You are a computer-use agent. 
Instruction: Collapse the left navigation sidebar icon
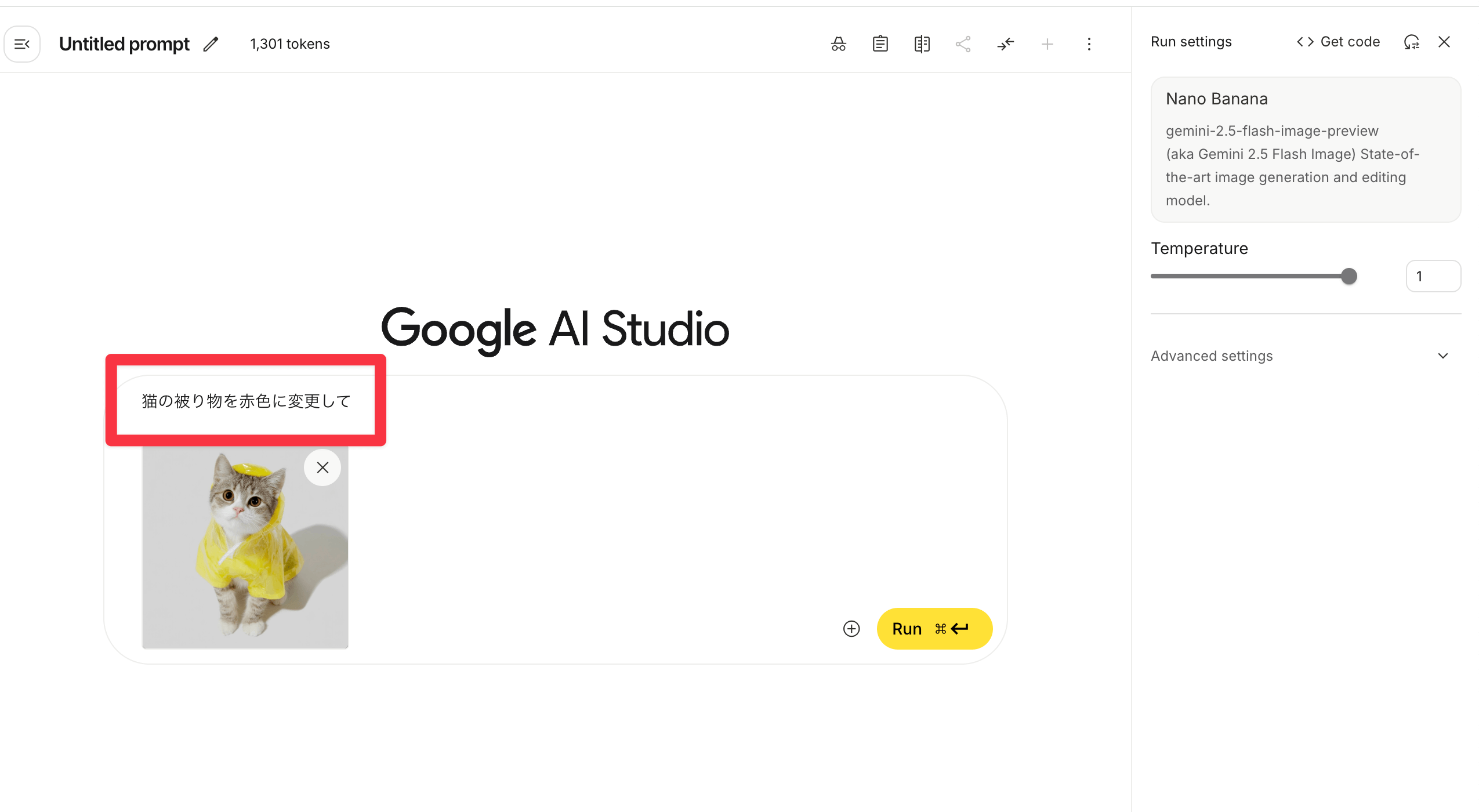pyautogui.click(x=22, y=44)
